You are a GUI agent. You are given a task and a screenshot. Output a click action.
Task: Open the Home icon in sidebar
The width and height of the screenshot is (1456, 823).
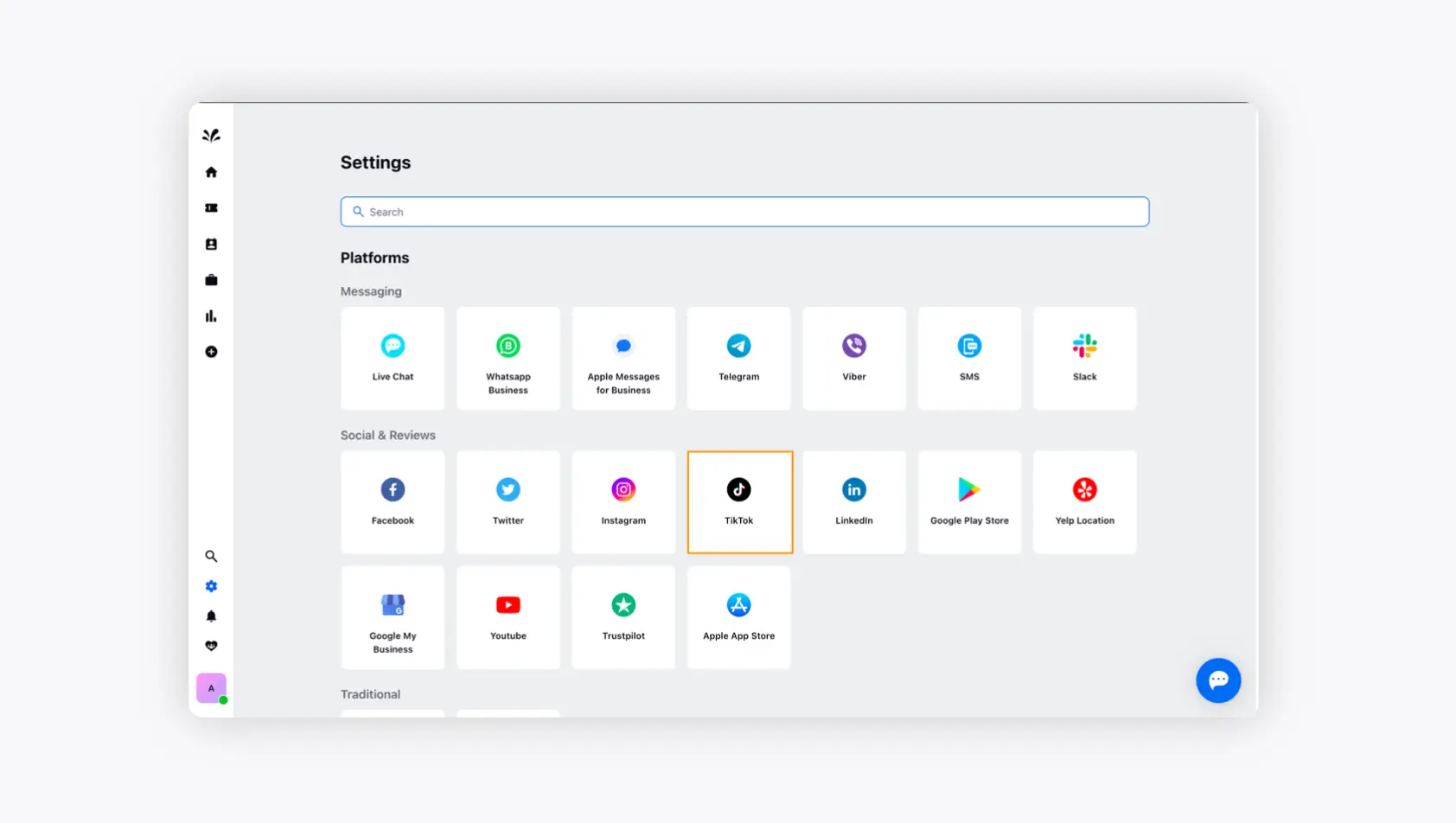point(211,172)
